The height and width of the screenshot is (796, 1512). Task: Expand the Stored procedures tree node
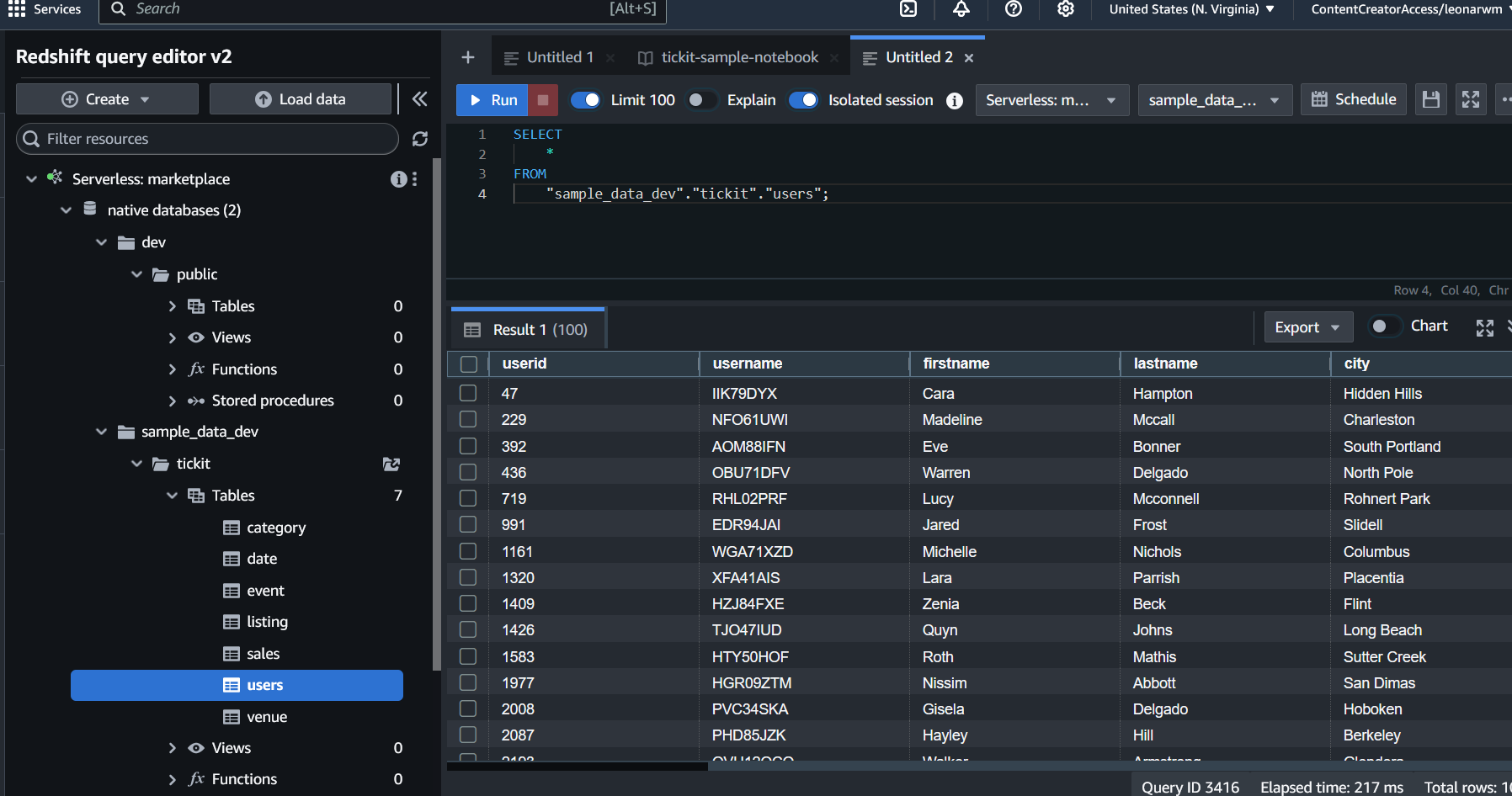pyautogui.click(x=173, y=401)
